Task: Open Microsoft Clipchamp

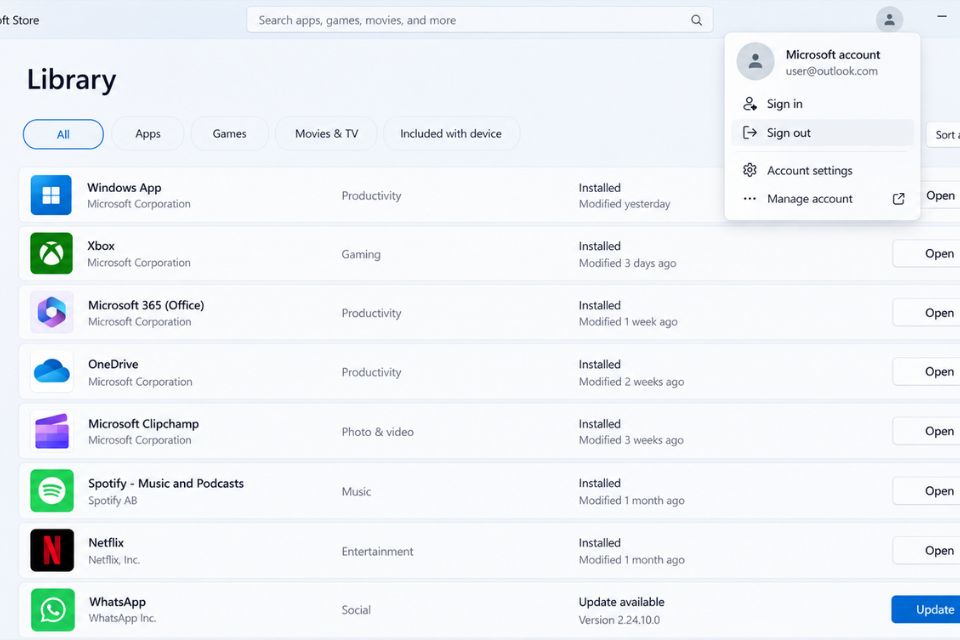Action: (x=926, y=431)
